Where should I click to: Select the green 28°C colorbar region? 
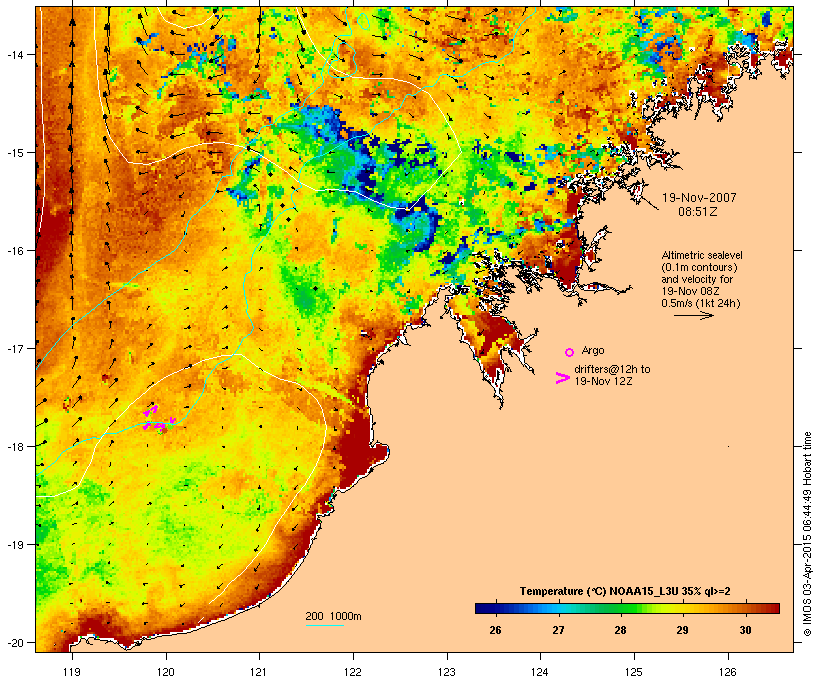pyautogui.click(x=620, y=608)
